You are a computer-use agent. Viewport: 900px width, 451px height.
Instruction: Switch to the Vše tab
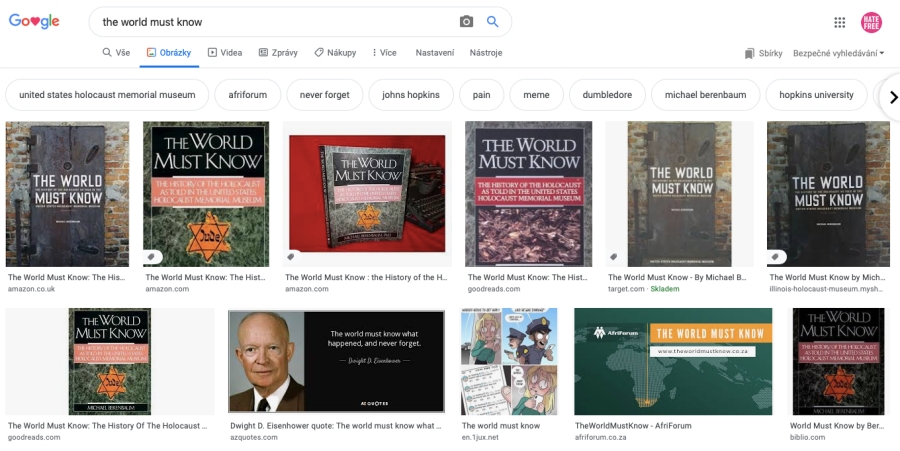[116, 53]
